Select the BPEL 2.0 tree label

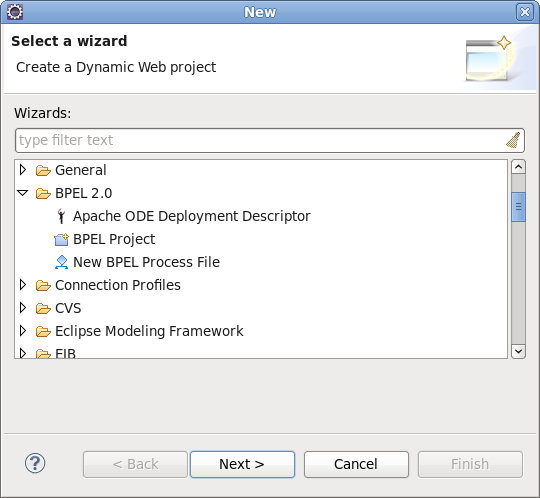coord(84,193)
